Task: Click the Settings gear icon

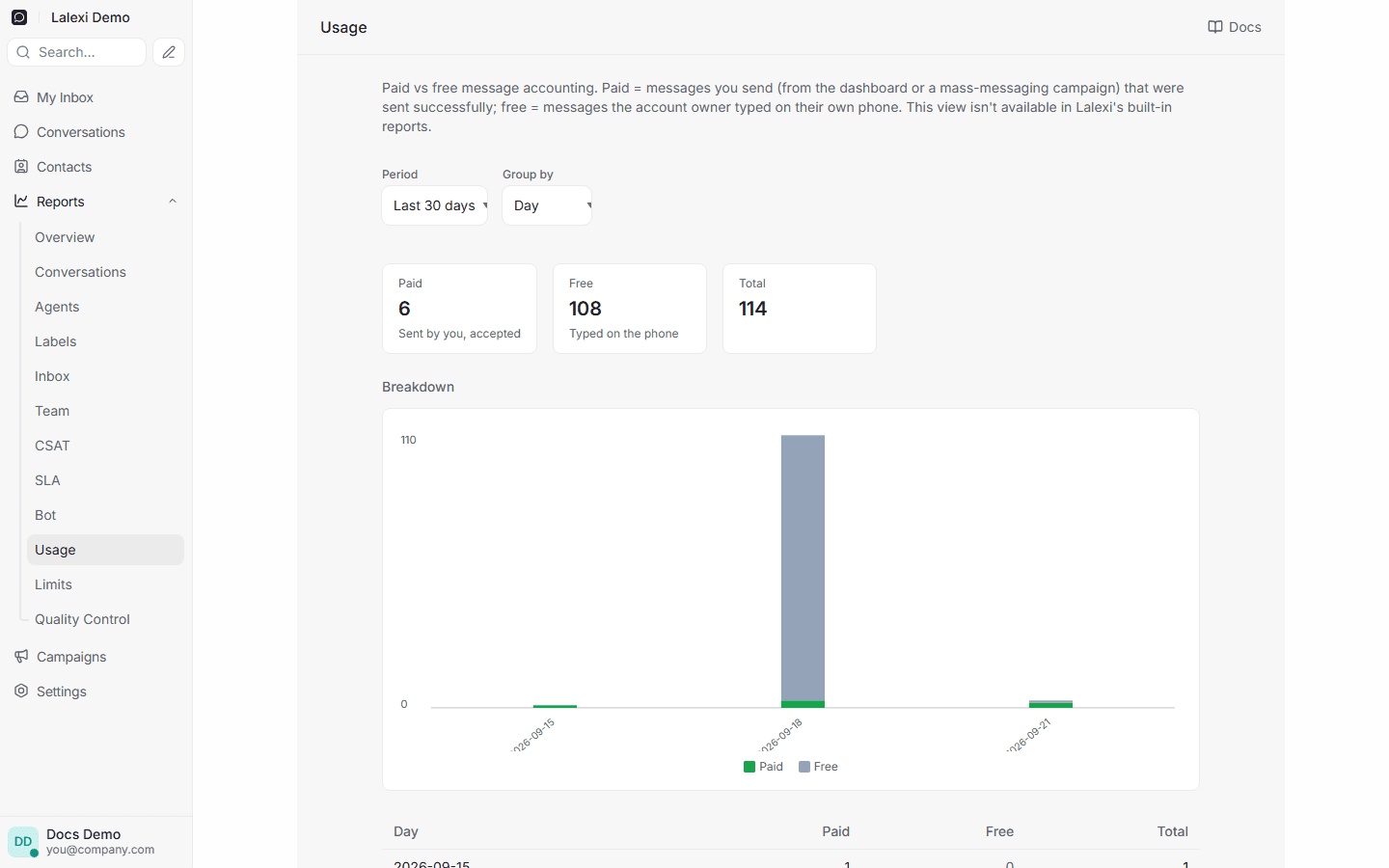Action: pos(21,692)
